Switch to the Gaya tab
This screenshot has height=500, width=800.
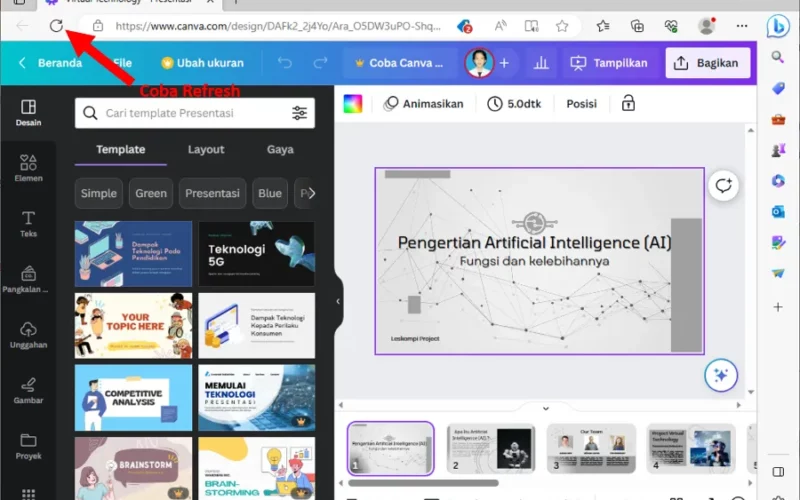[x=280, y=149]
